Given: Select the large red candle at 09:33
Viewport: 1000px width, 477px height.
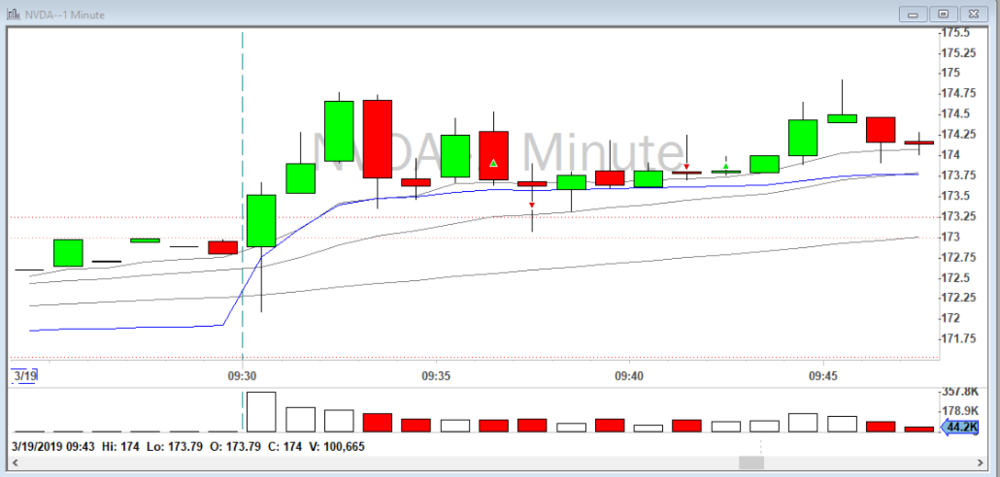Looking at the screenshot, I should click(377, 138).
